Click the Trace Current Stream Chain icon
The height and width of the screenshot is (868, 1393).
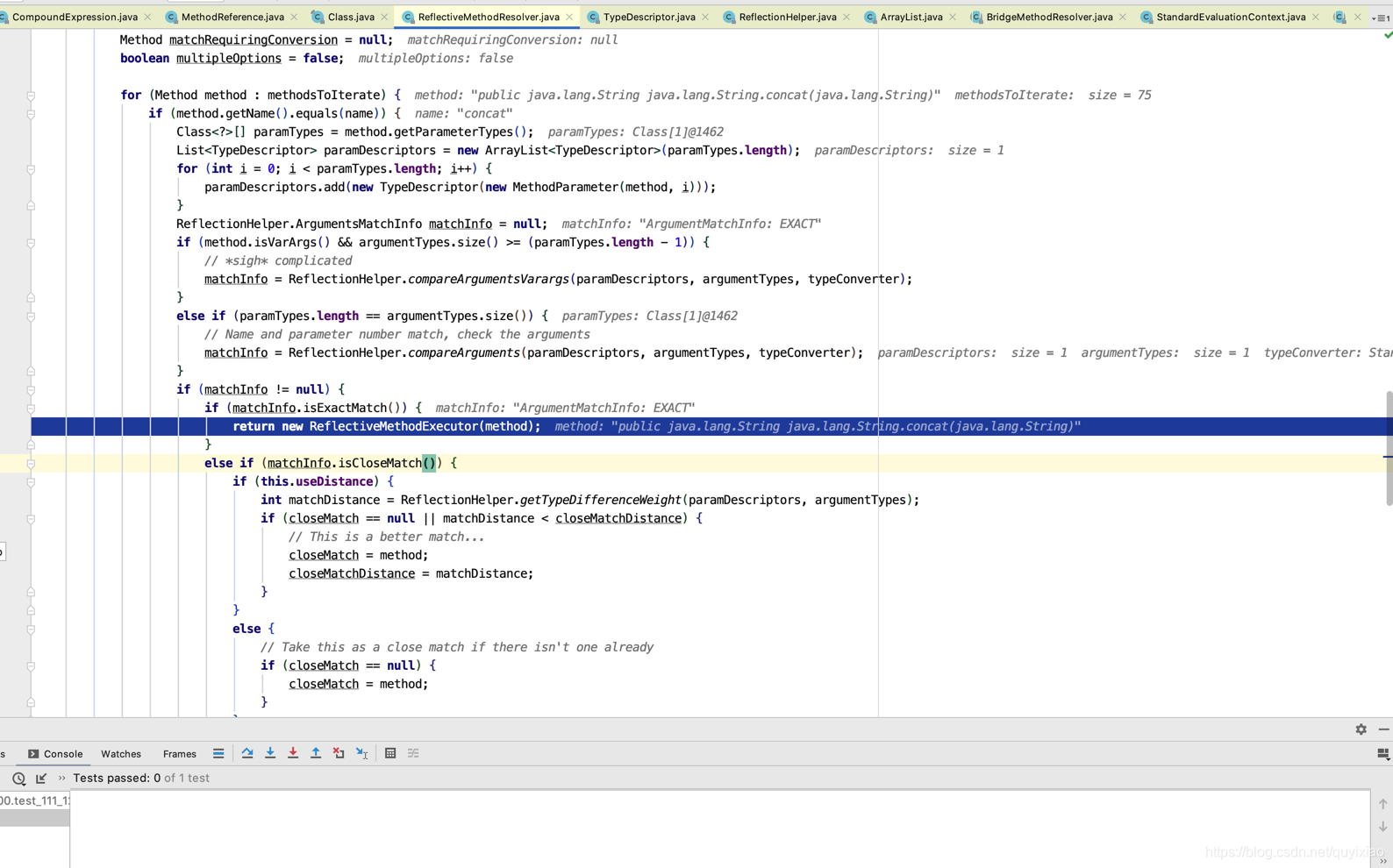[413, 753]
